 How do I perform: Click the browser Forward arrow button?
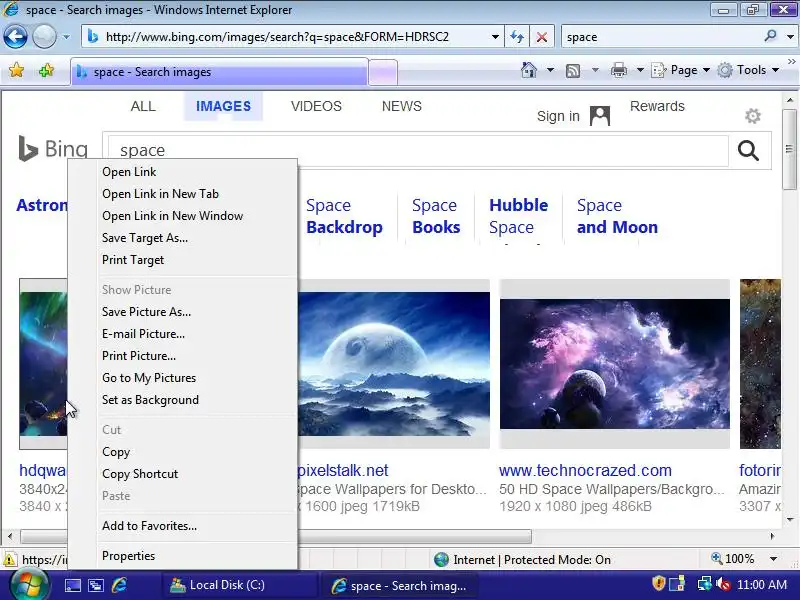tap(44, 37)
